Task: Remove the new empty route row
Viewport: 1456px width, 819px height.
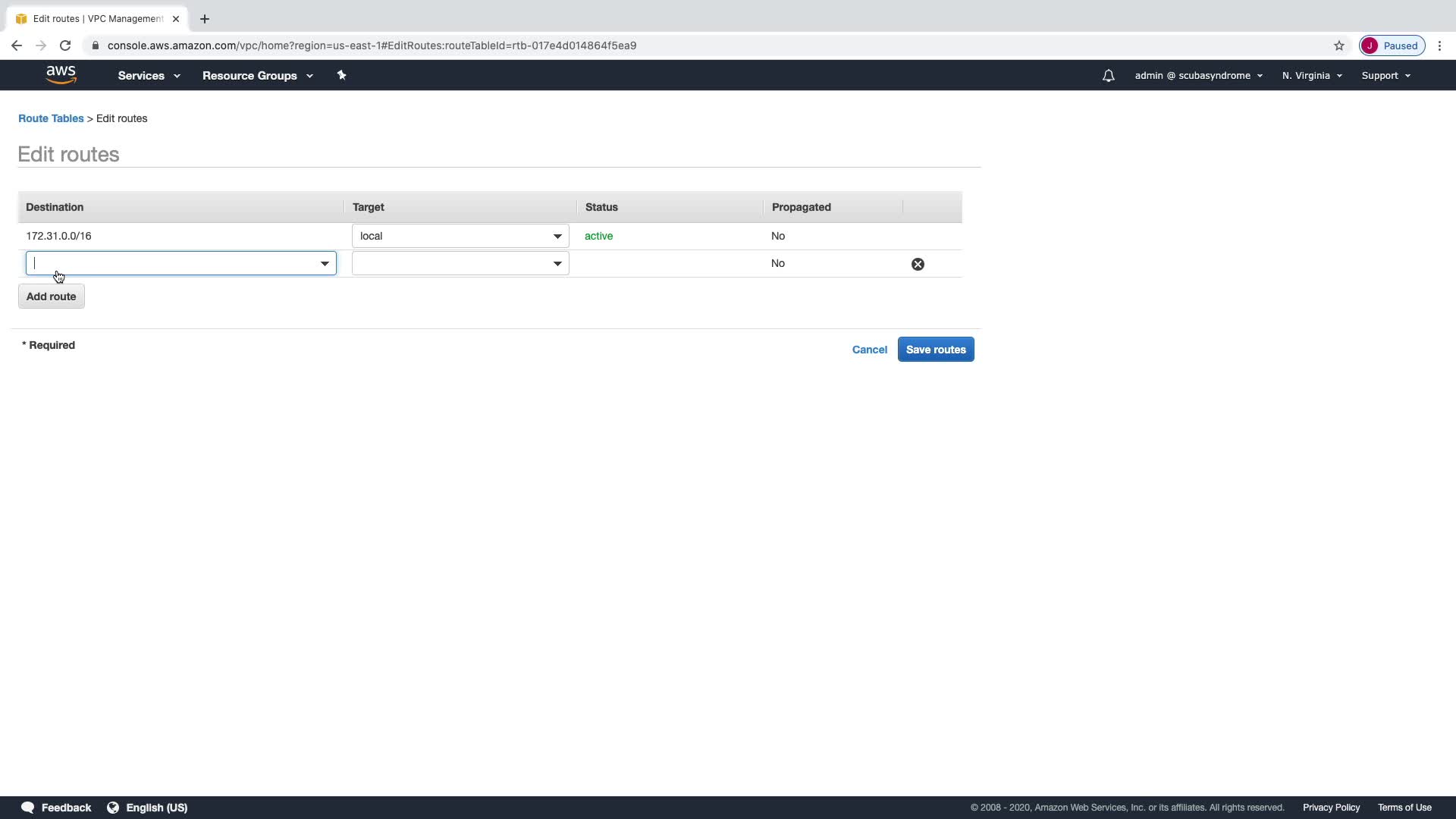Action: pos(918,264)
